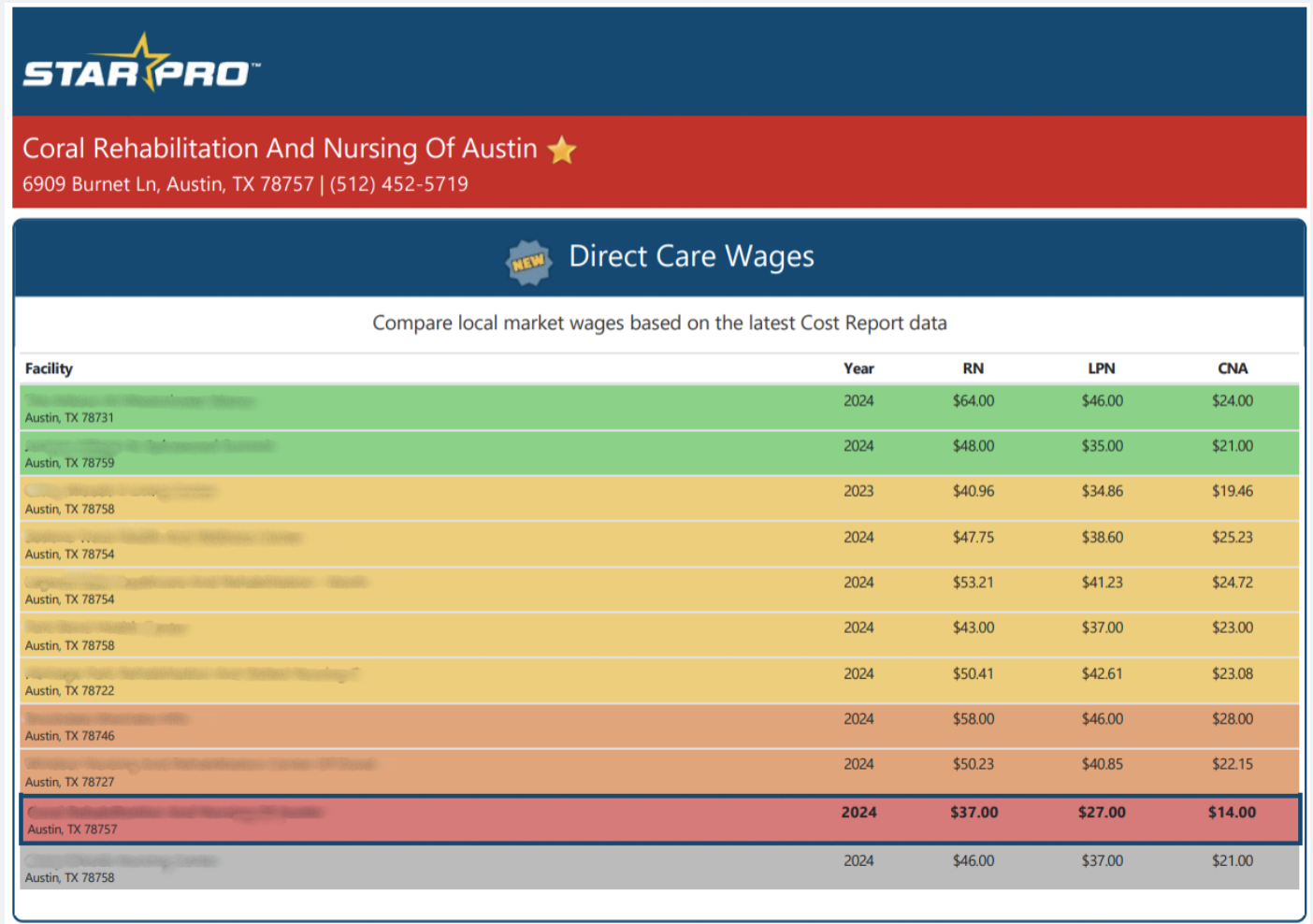This screenshot has width=1313, height=924.
Task: Click the $50.23 RN wage cell
Action: point(974,764)
